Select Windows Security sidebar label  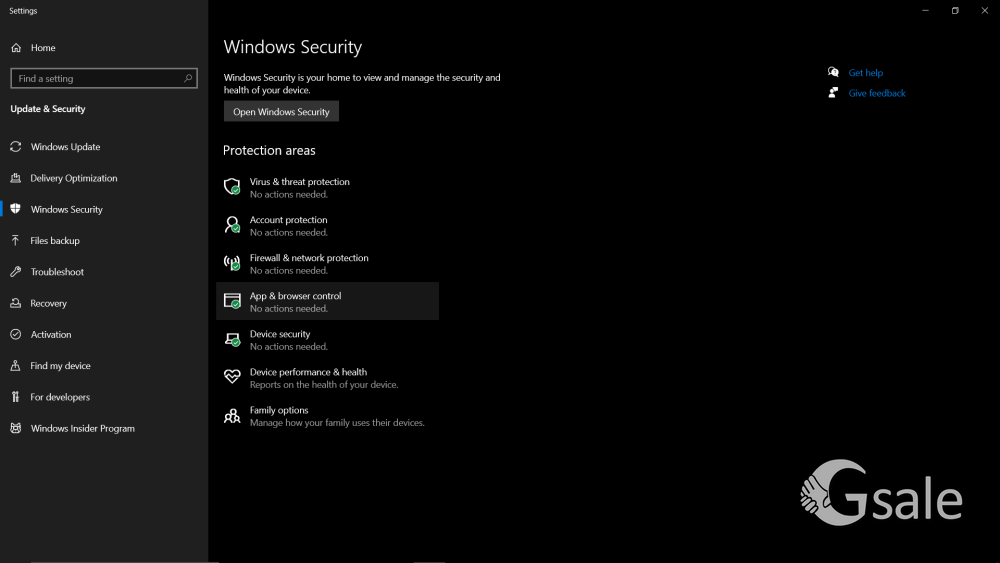tap(66, 209)
